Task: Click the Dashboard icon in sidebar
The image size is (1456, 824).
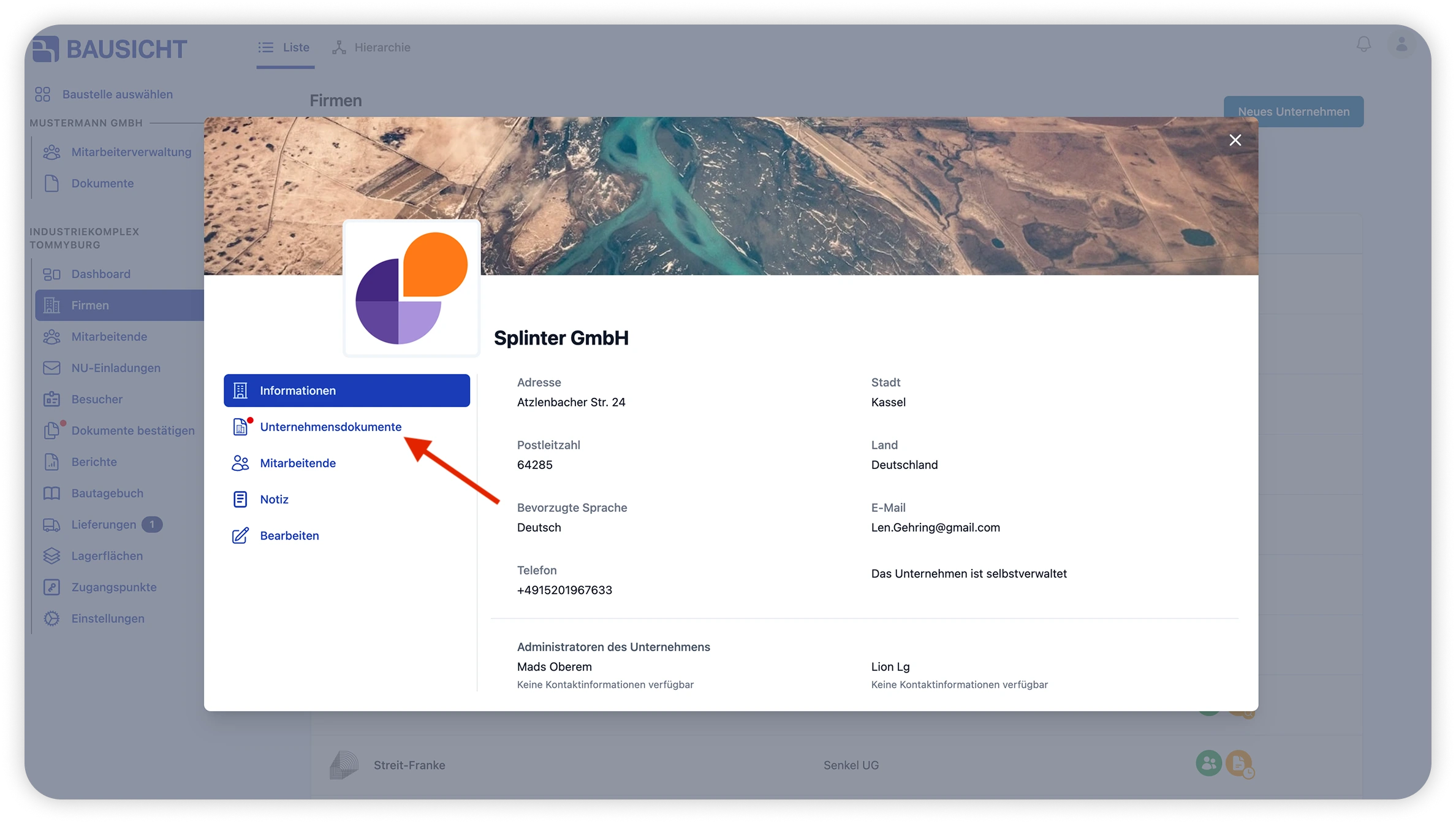Action: click(x=52, y=274)
